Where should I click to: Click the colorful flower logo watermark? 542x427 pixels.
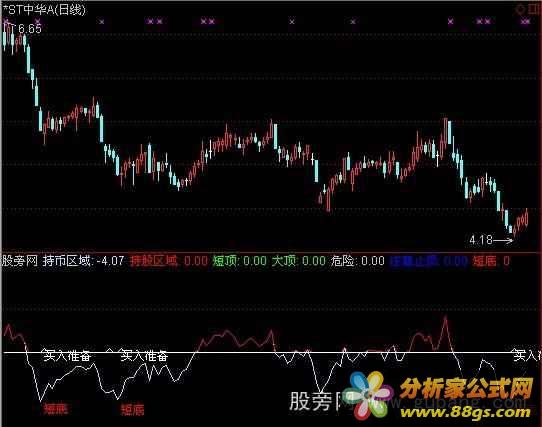click(x=371, y=394)
